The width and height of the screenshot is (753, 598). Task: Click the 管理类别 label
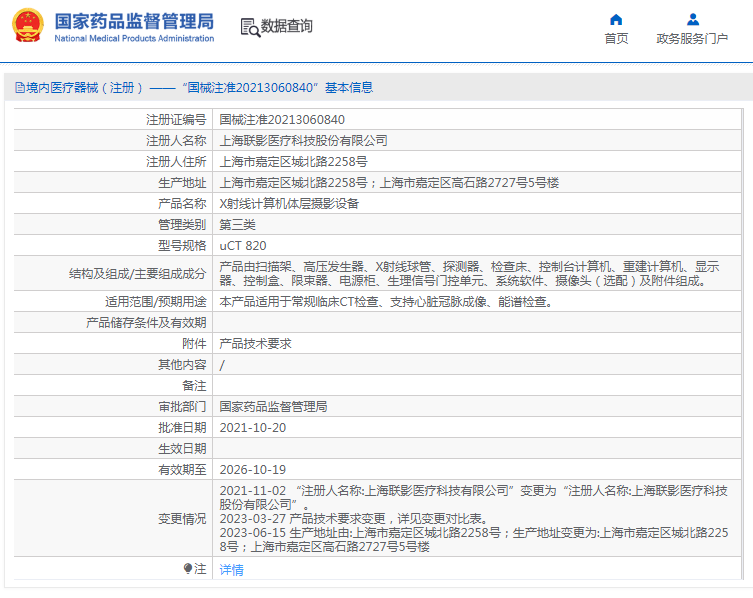tap(182, 225)
